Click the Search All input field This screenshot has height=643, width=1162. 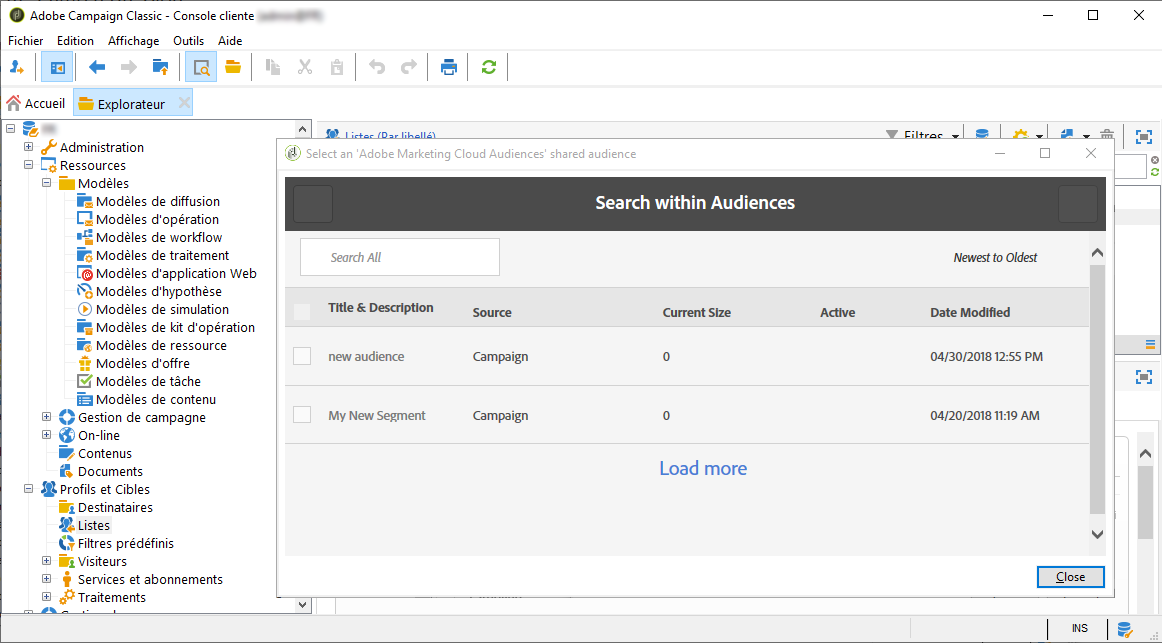click(x=400, y=257)
